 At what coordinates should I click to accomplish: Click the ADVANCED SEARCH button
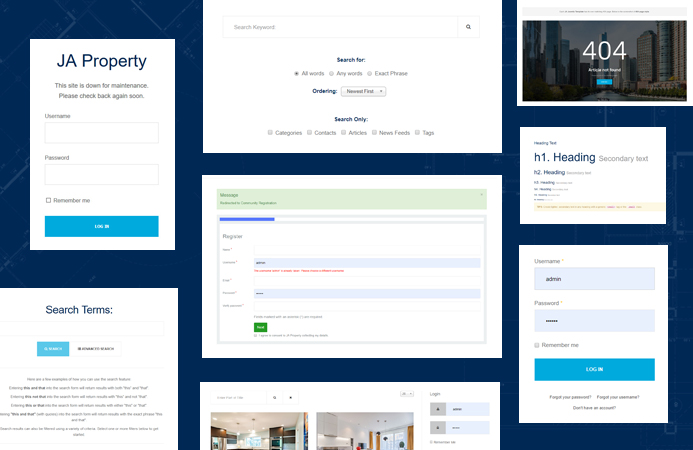click(x=95, y=349)
